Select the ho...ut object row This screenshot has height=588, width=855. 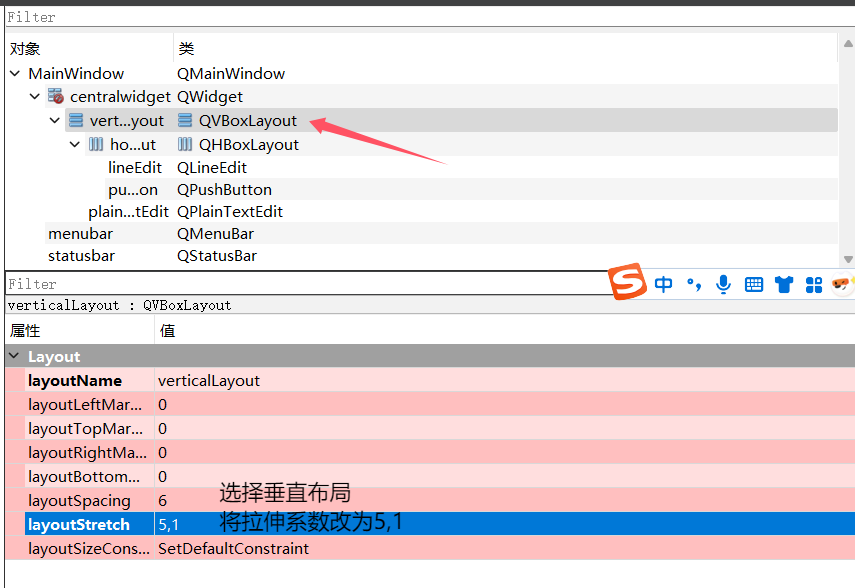pos(421,145)
